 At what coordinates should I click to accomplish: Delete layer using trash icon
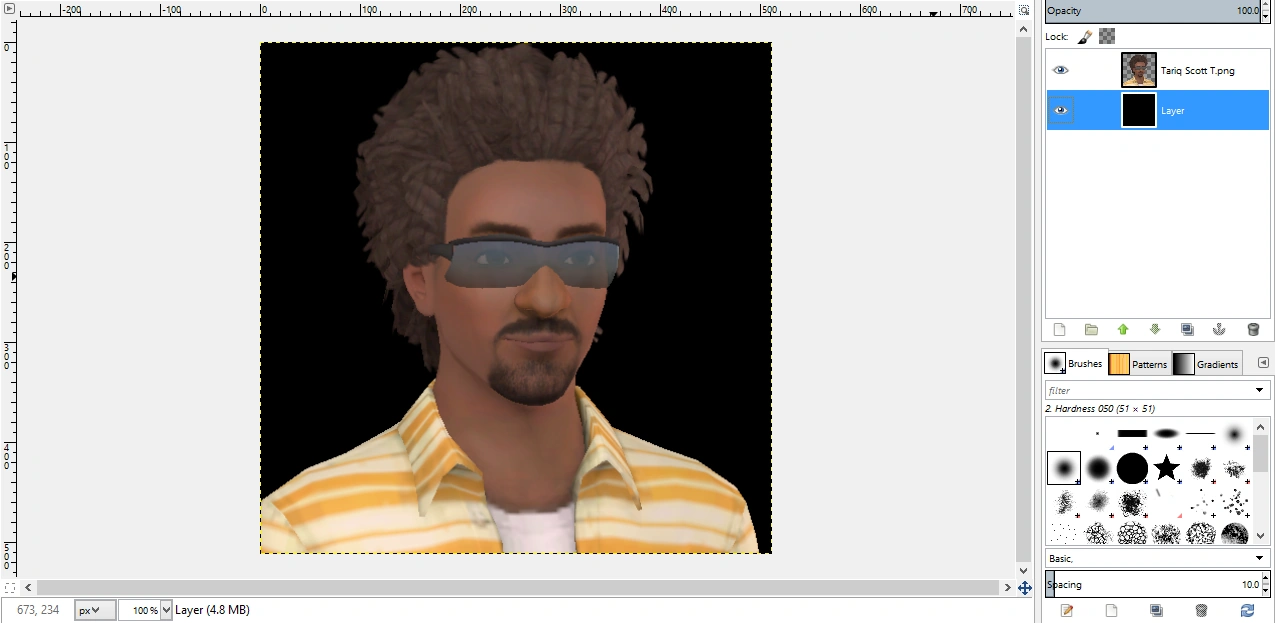[1252, 329]
